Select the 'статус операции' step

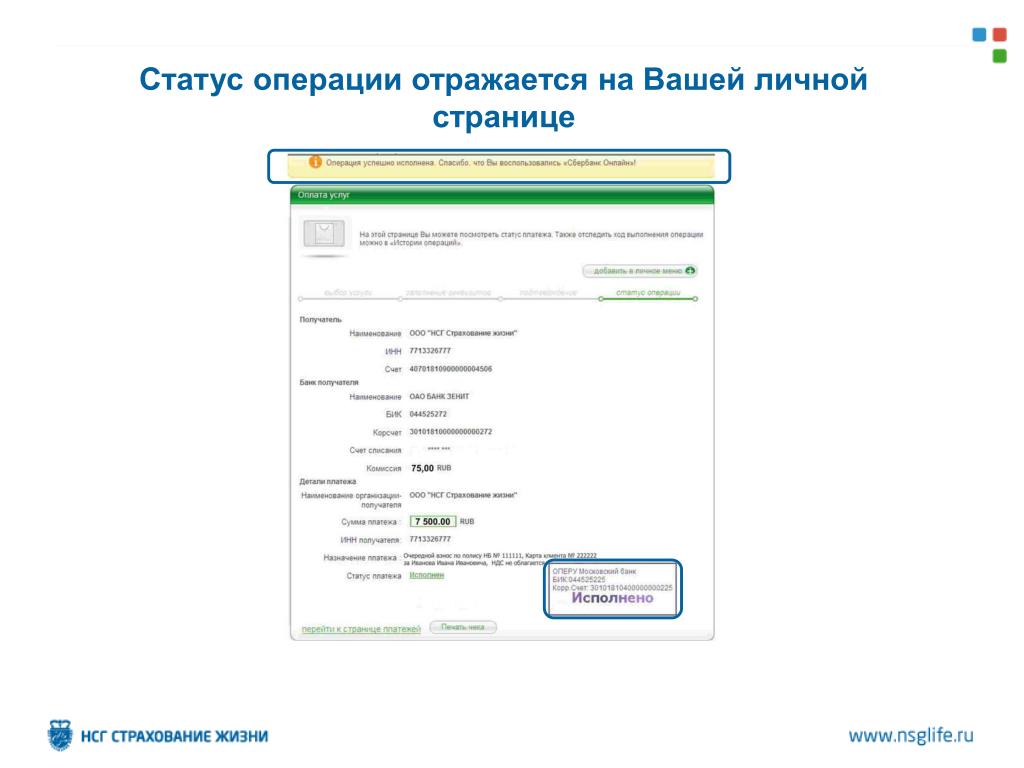point(648,293)
